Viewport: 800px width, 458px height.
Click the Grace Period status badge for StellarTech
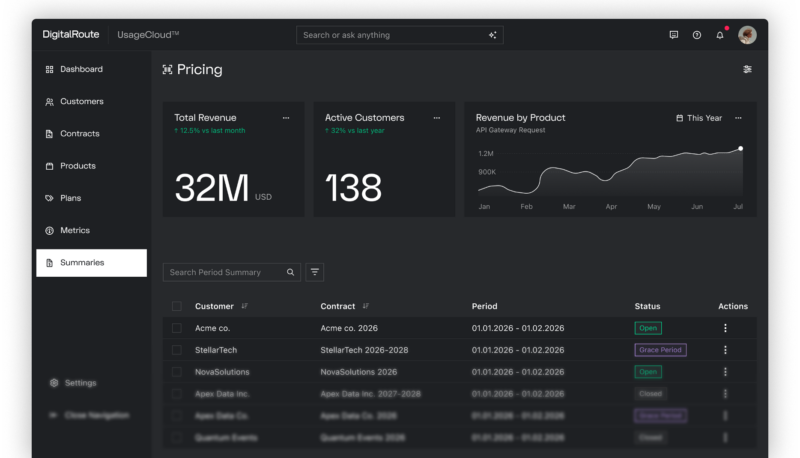[660, 350]
